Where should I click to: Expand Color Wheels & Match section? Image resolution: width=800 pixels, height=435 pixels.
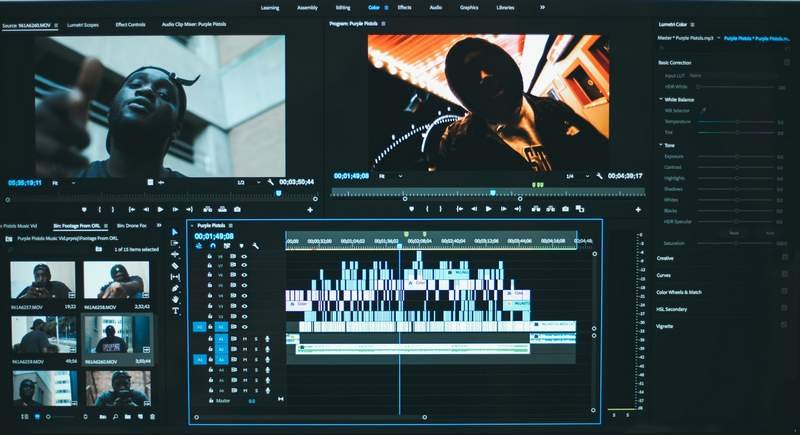679,292
